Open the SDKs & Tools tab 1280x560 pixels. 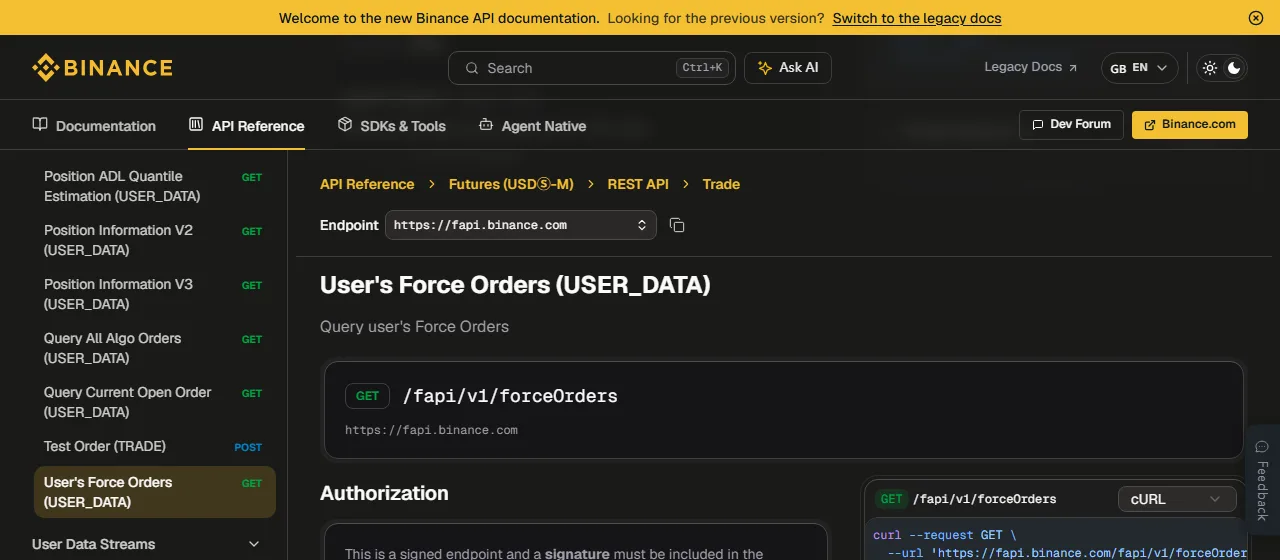pyautogui.click(x=391, y=126)
